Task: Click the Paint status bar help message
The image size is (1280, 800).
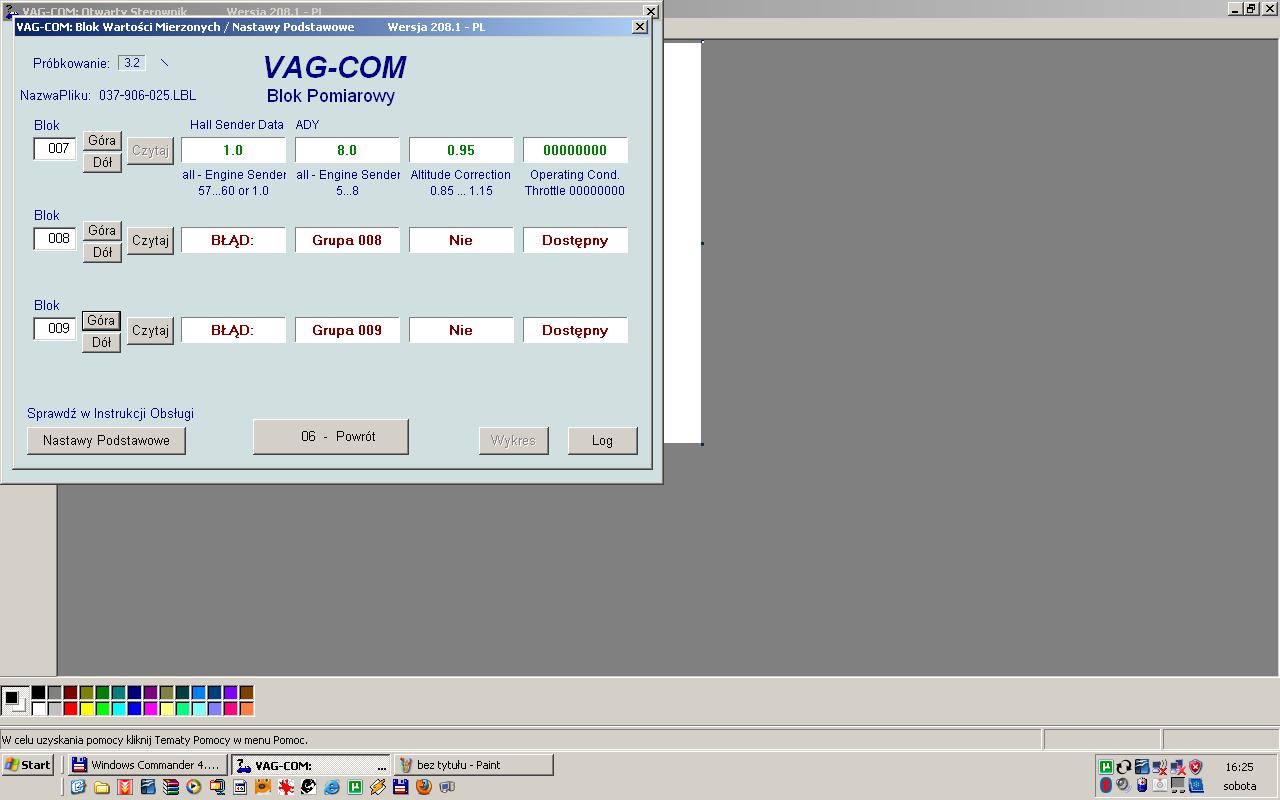Action: point(155,740)
